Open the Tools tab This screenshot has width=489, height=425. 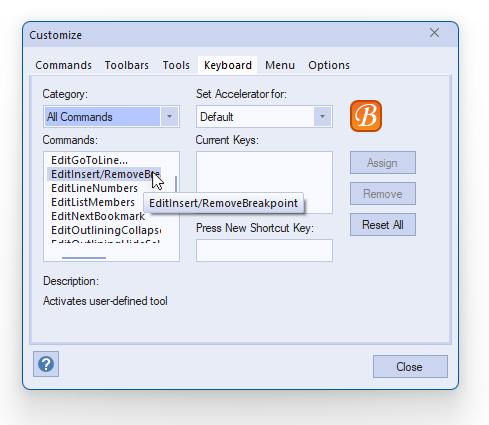pyautogui.click(x=176, y=65)
